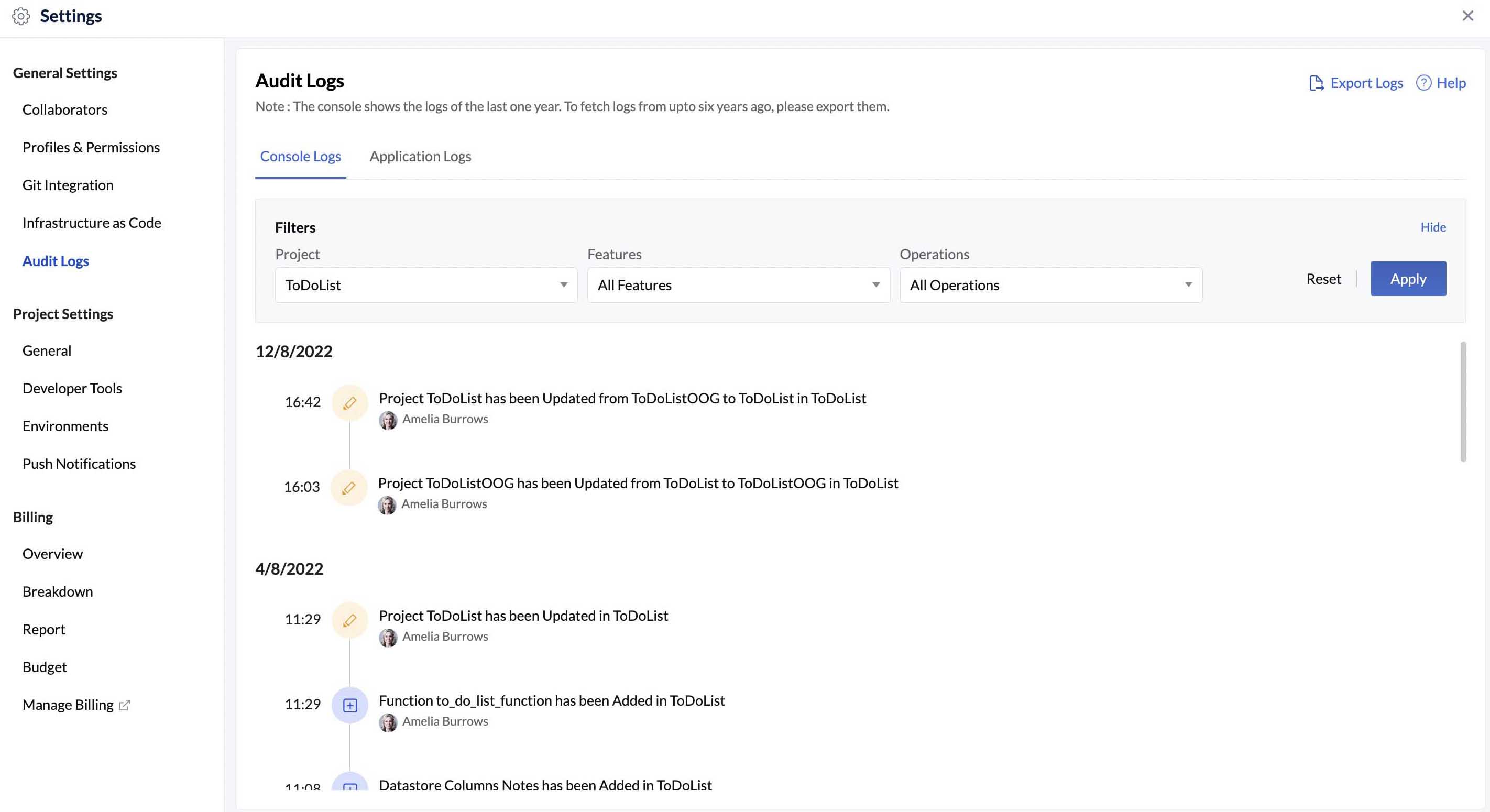
Task: Expand the All Operations dropdown
Action: 1050,284
